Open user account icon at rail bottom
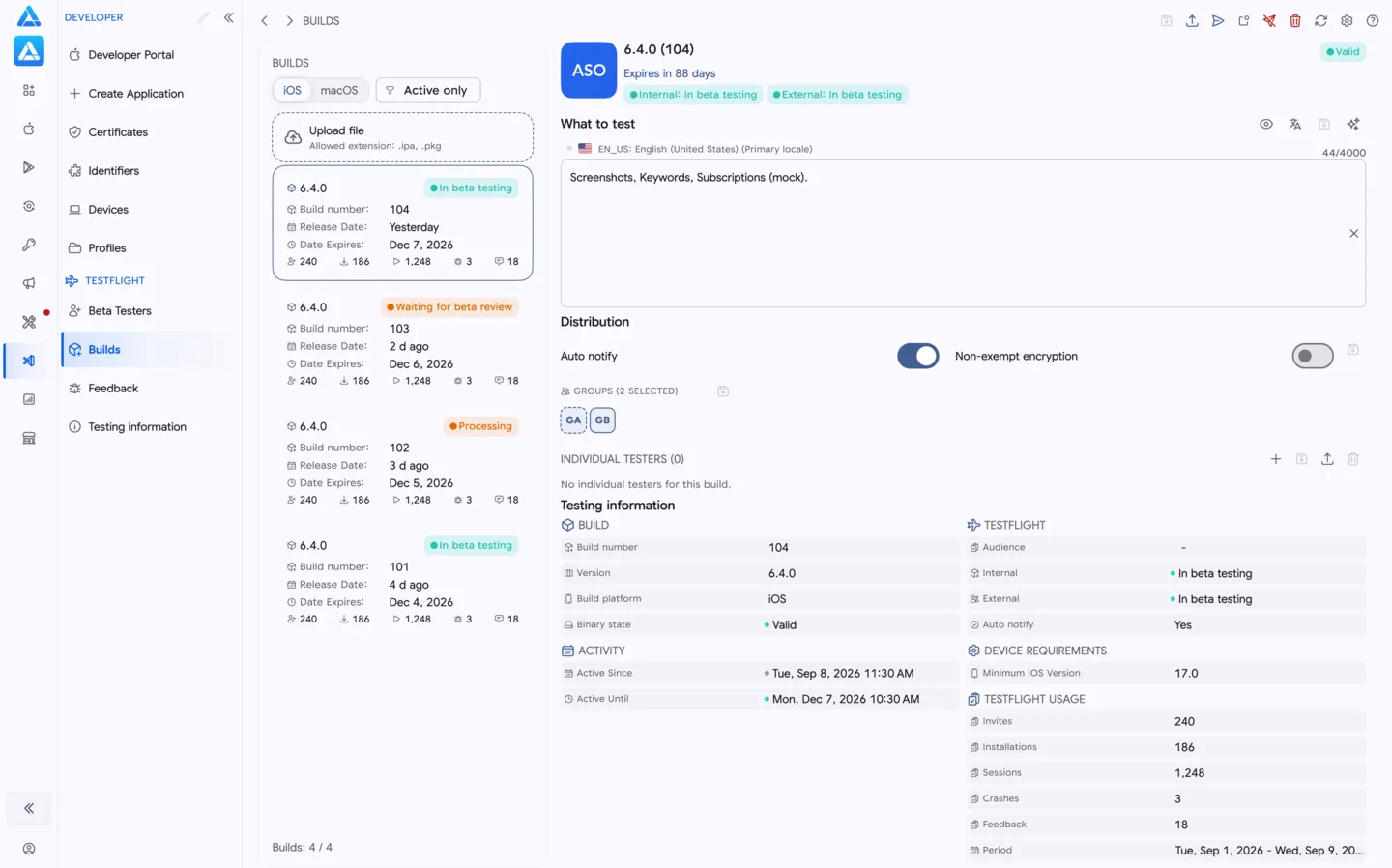Image resolution: width=1392 pixels, height=868 pixels. pyautogui.click(x=29, y=849)
